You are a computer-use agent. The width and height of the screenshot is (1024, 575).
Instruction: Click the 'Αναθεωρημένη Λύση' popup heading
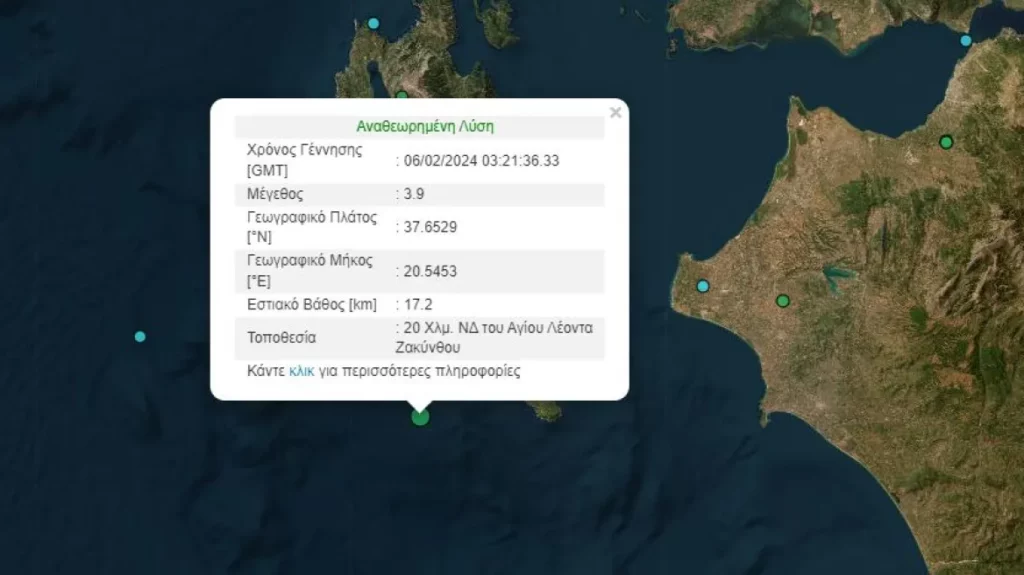point(425,127)
